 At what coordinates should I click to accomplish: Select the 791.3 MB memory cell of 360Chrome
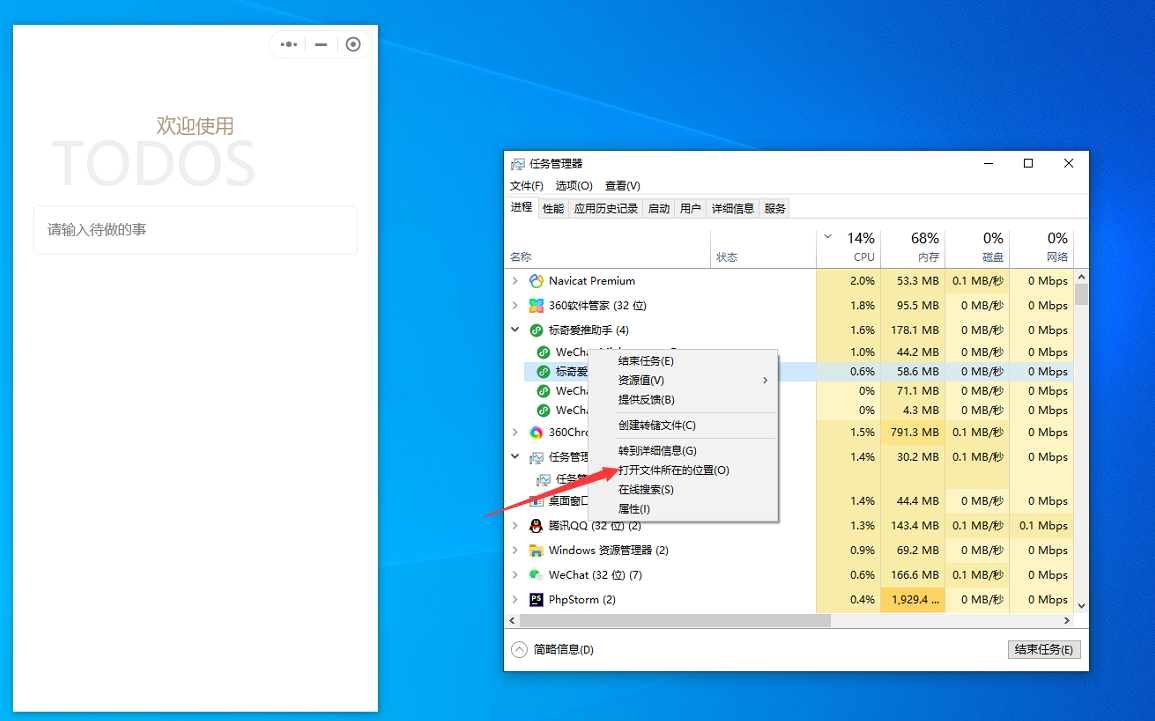click(x=913, y=432)
